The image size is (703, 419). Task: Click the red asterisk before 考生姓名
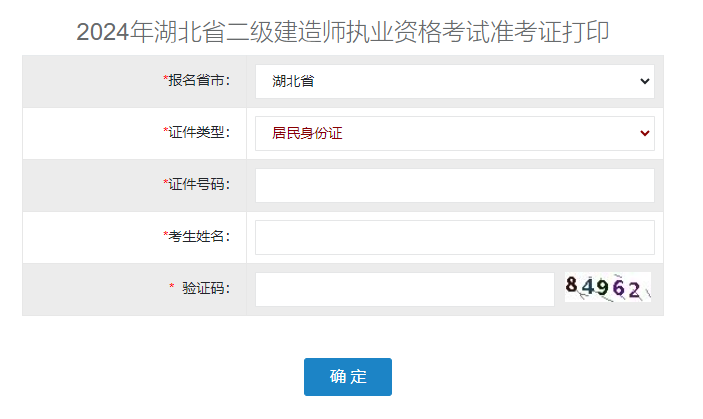[166, 235]
